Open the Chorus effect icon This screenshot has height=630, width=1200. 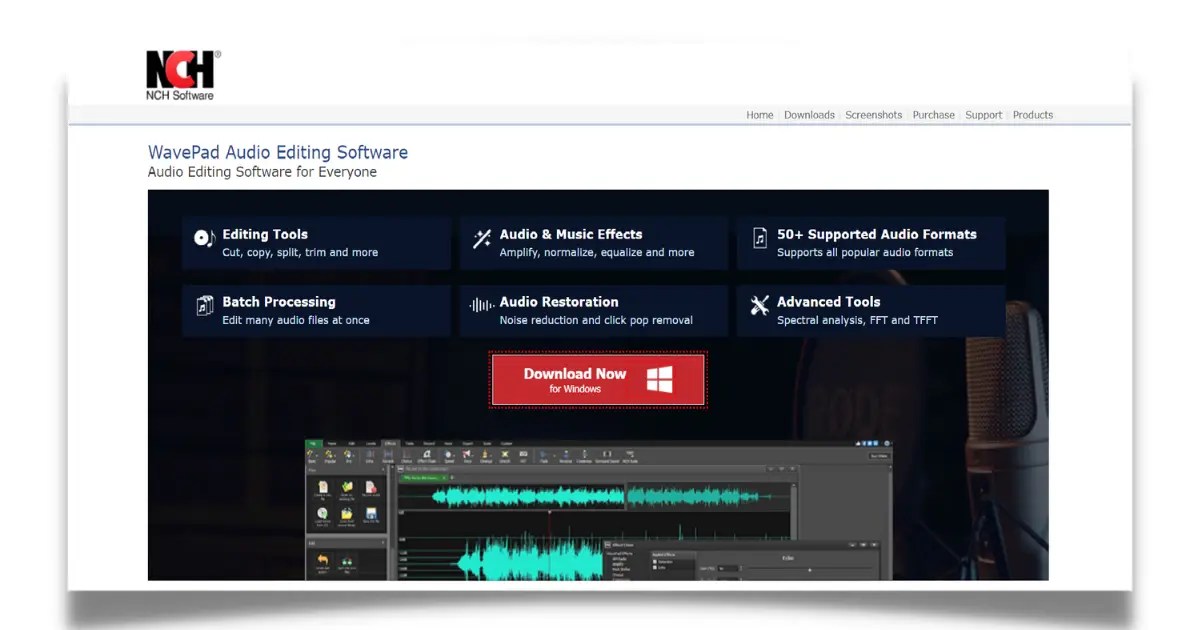point(406,455)
